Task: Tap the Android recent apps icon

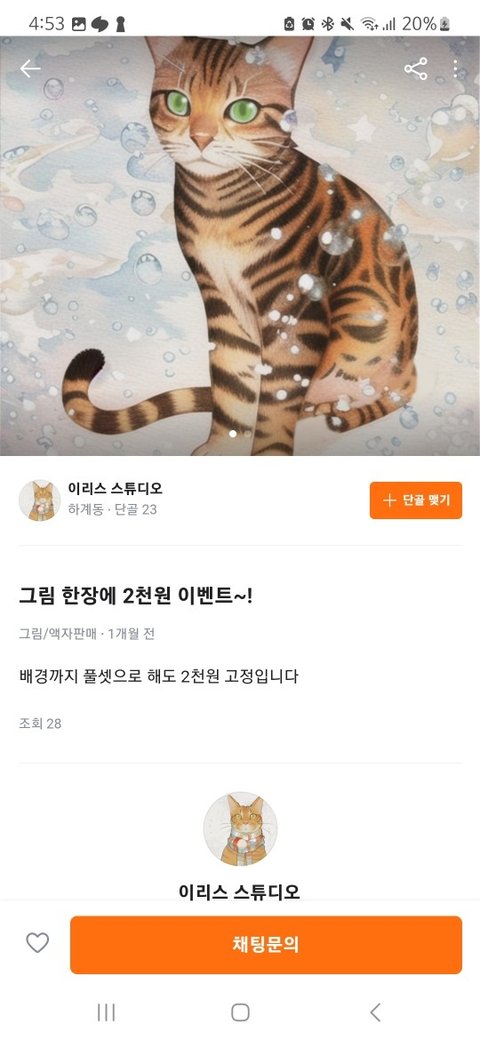Action: [x=106, y=1012]
